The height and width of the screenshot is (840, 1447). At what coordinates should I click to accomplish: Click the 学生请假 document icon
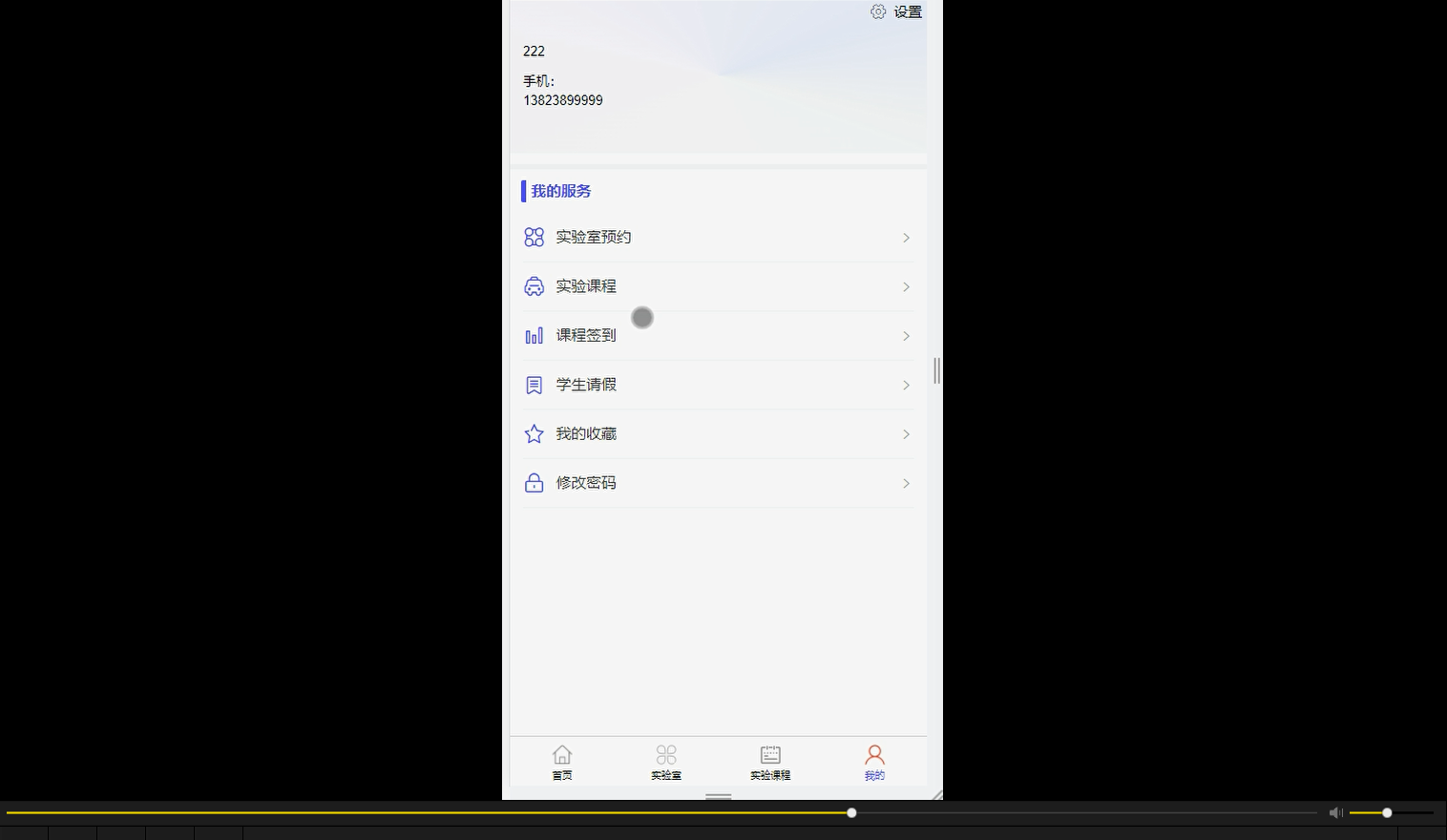coord(534,385)
